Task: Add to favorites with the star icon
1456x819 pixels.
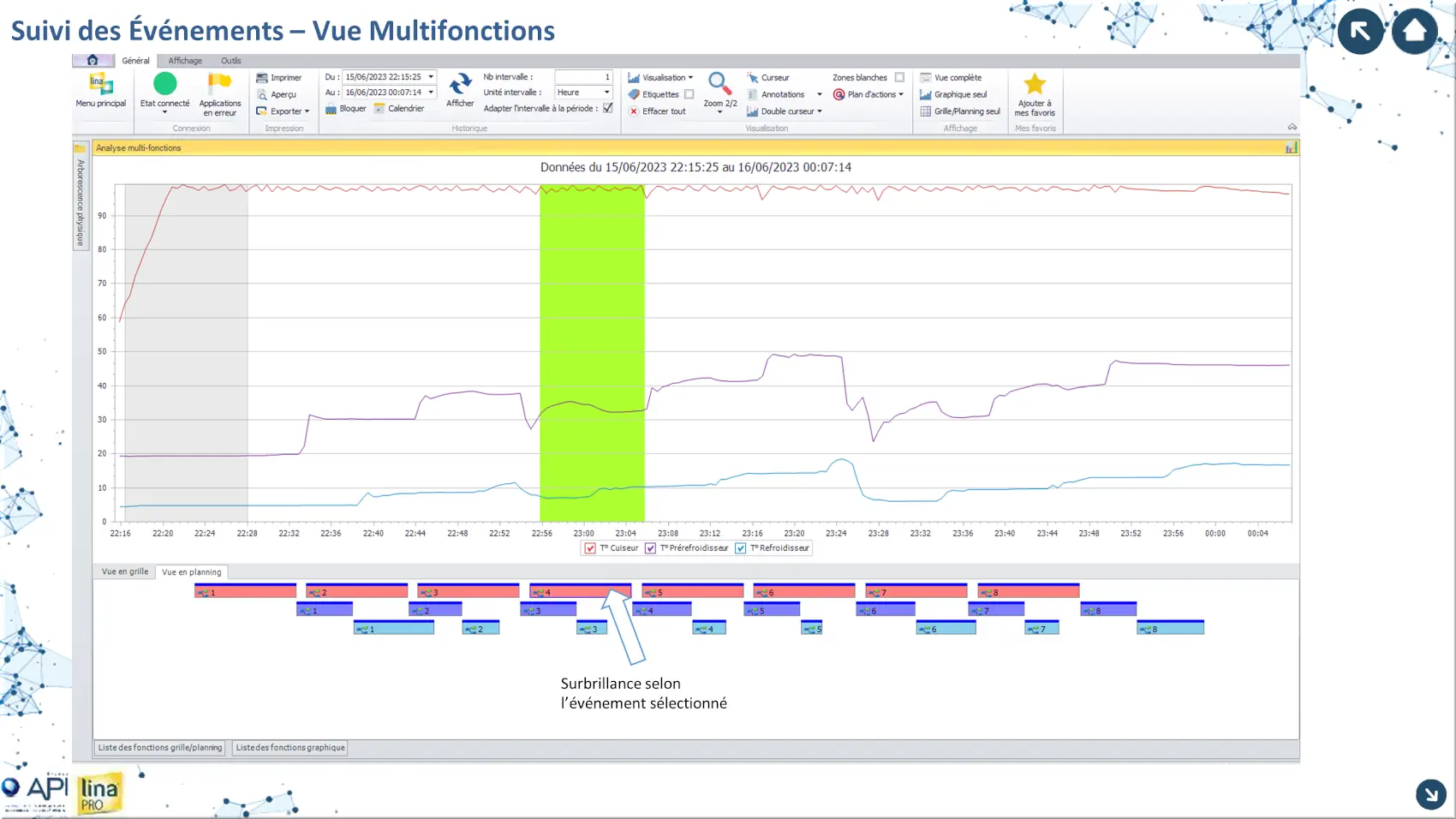Action: tap(1035, 84)
